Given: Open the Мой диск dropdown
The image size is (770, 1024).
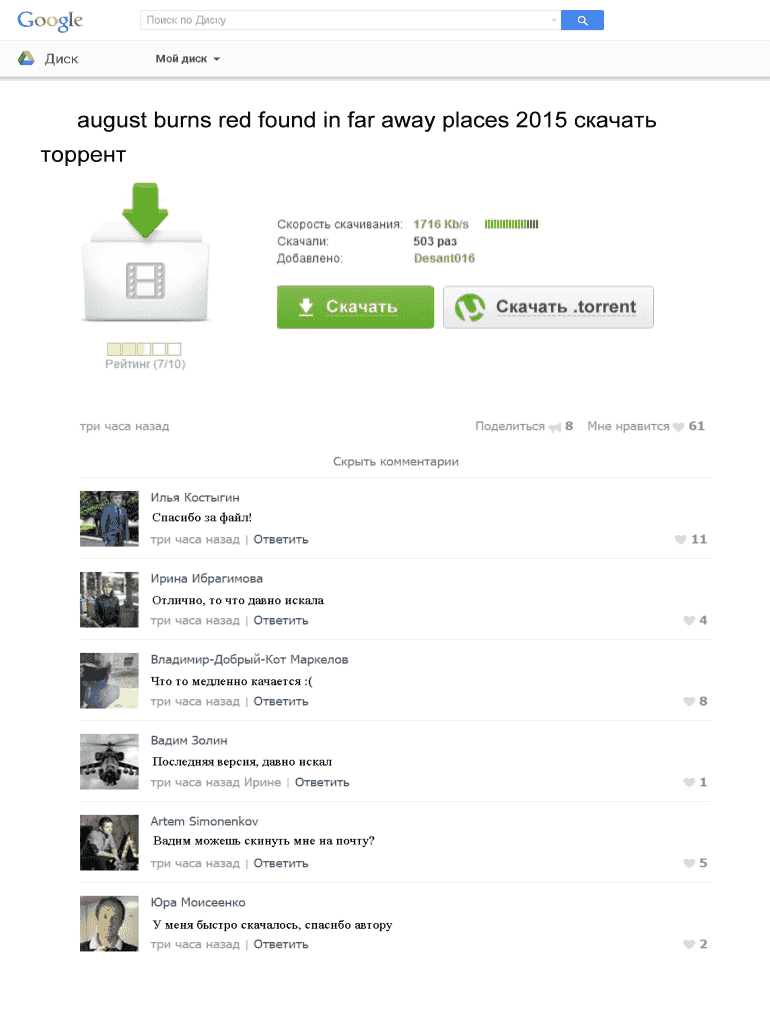Looking at the screenshot, I should (x=187, y=59).
